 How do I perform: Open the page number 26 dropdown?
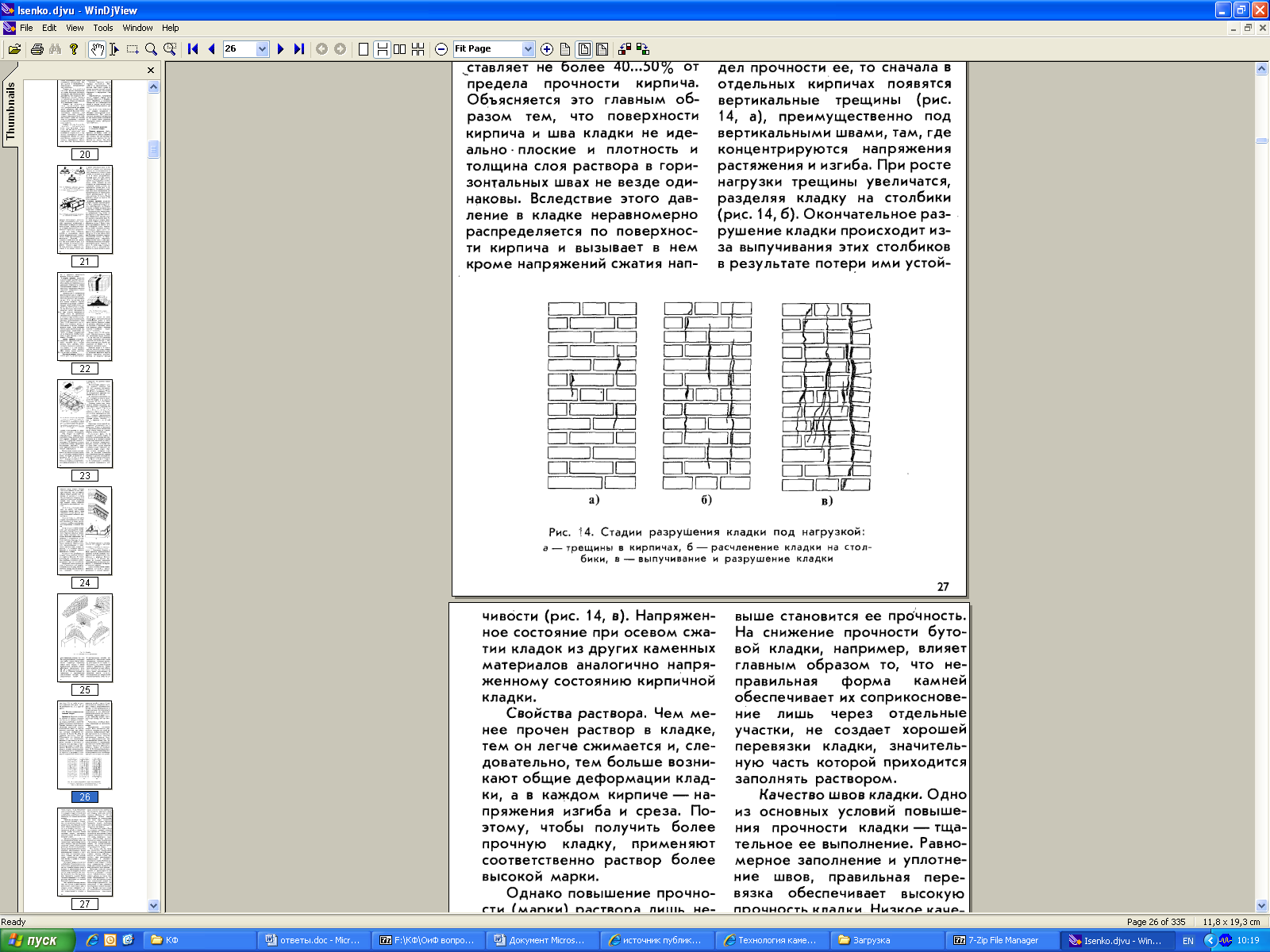(262, 49)
